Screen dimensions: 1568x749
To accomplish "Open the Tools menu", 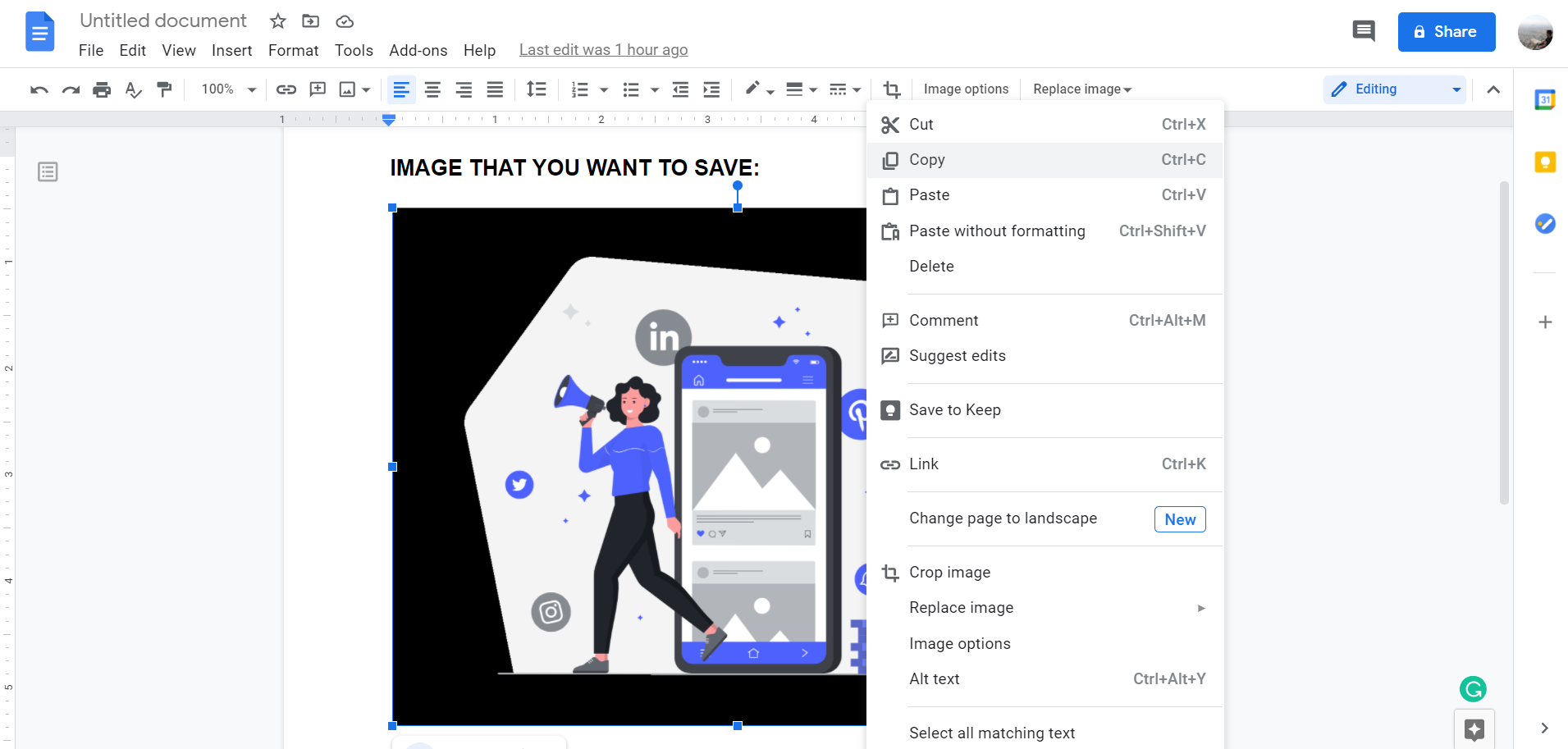I will 354,51.
